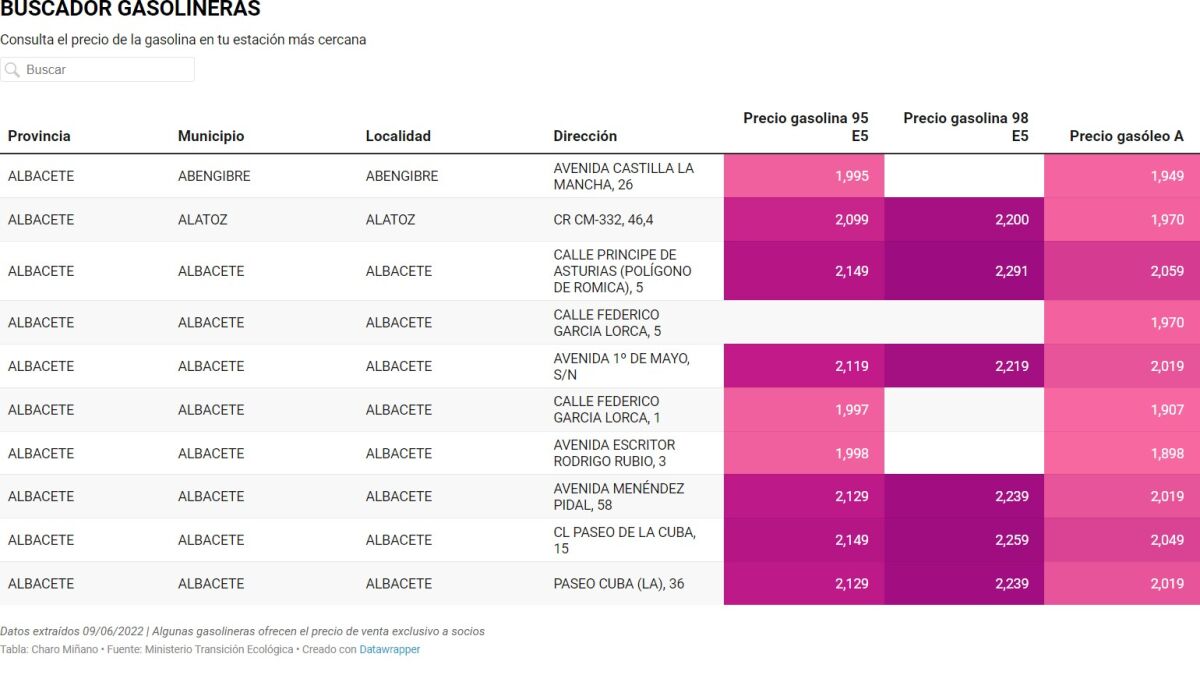Select address AVENIDA MENÉNDEZ PIDAL, 58
The width and height of the screenshot is (1200, 675).
(x=619, y=497)
